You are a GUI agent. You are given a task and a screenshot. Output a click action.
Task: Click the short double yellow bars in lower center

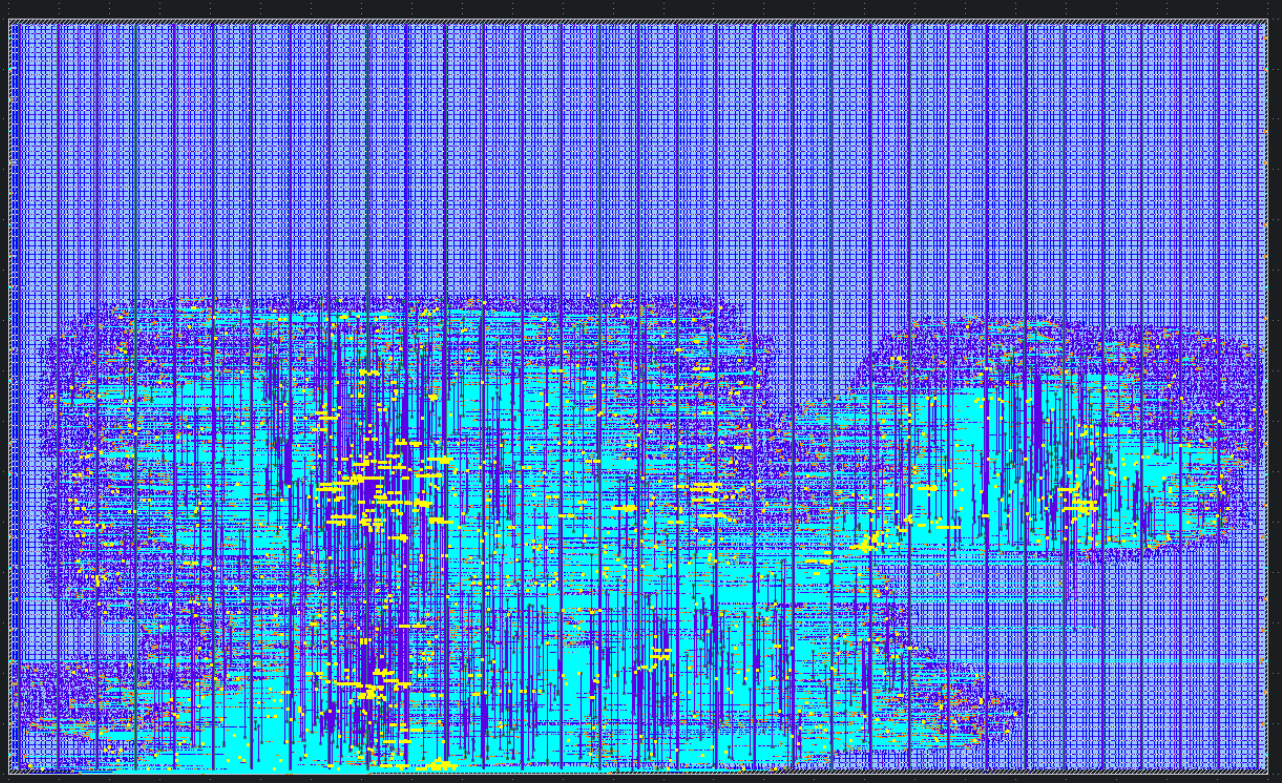tap(661, 655)
